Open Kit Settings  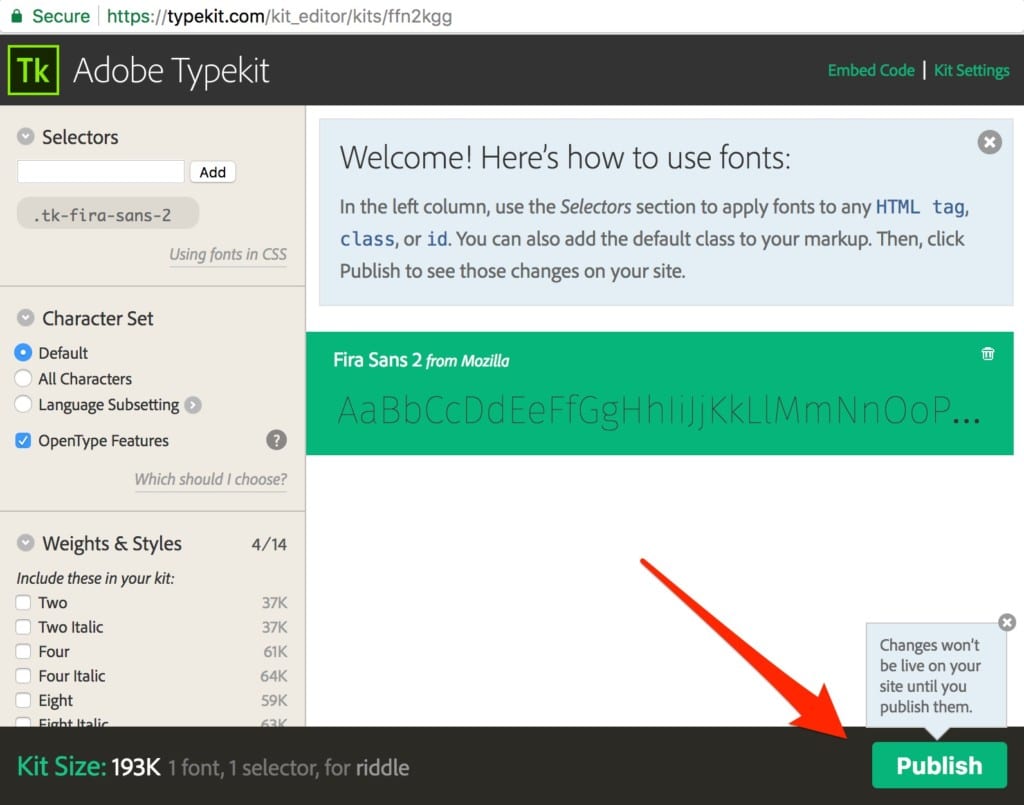[971, 70]
